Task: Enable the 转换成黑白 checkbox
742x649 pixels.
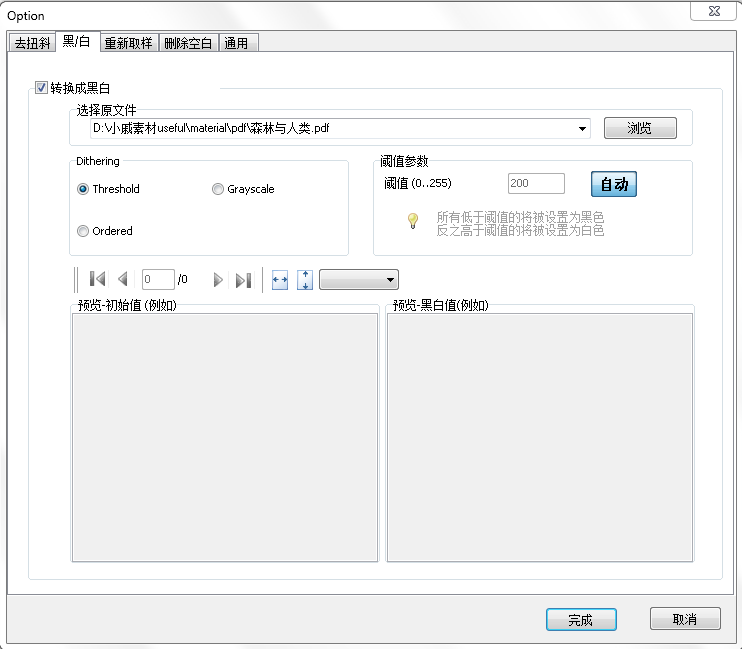Action: [41, 88]
